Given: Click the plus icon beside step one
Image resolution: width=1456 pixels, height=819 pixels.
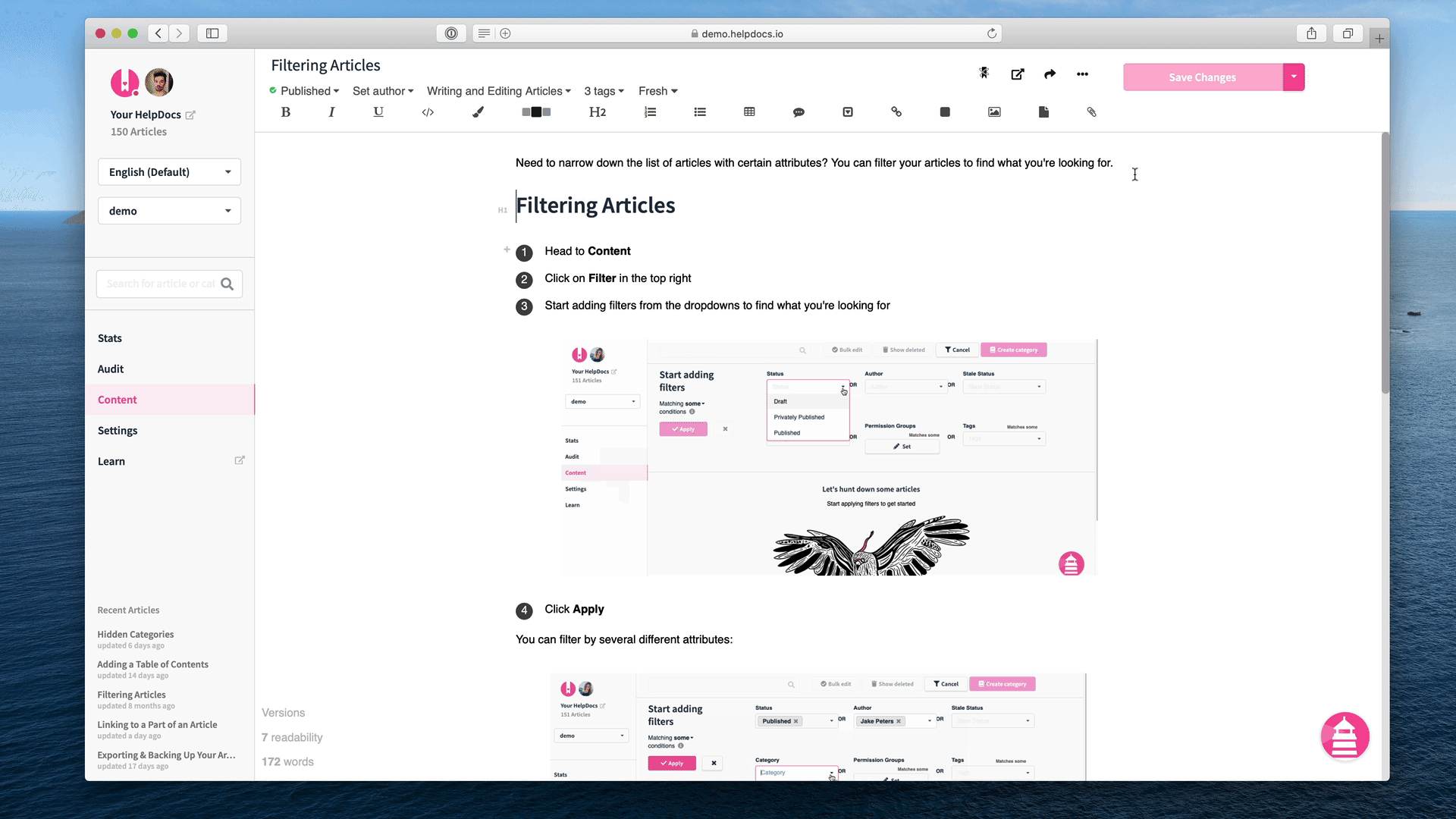Looking at the screenshot, I should pos(507,249).
